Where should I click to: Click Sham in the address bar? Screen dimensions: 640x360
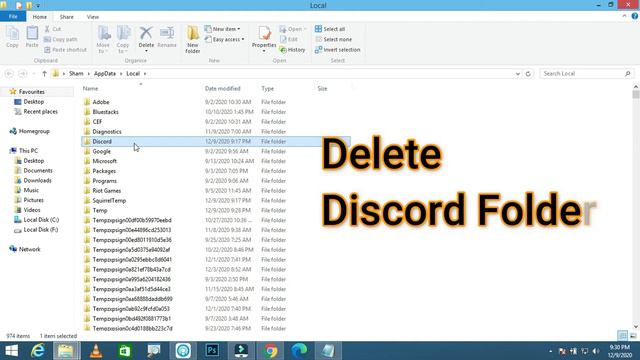[x=76, y=73]
